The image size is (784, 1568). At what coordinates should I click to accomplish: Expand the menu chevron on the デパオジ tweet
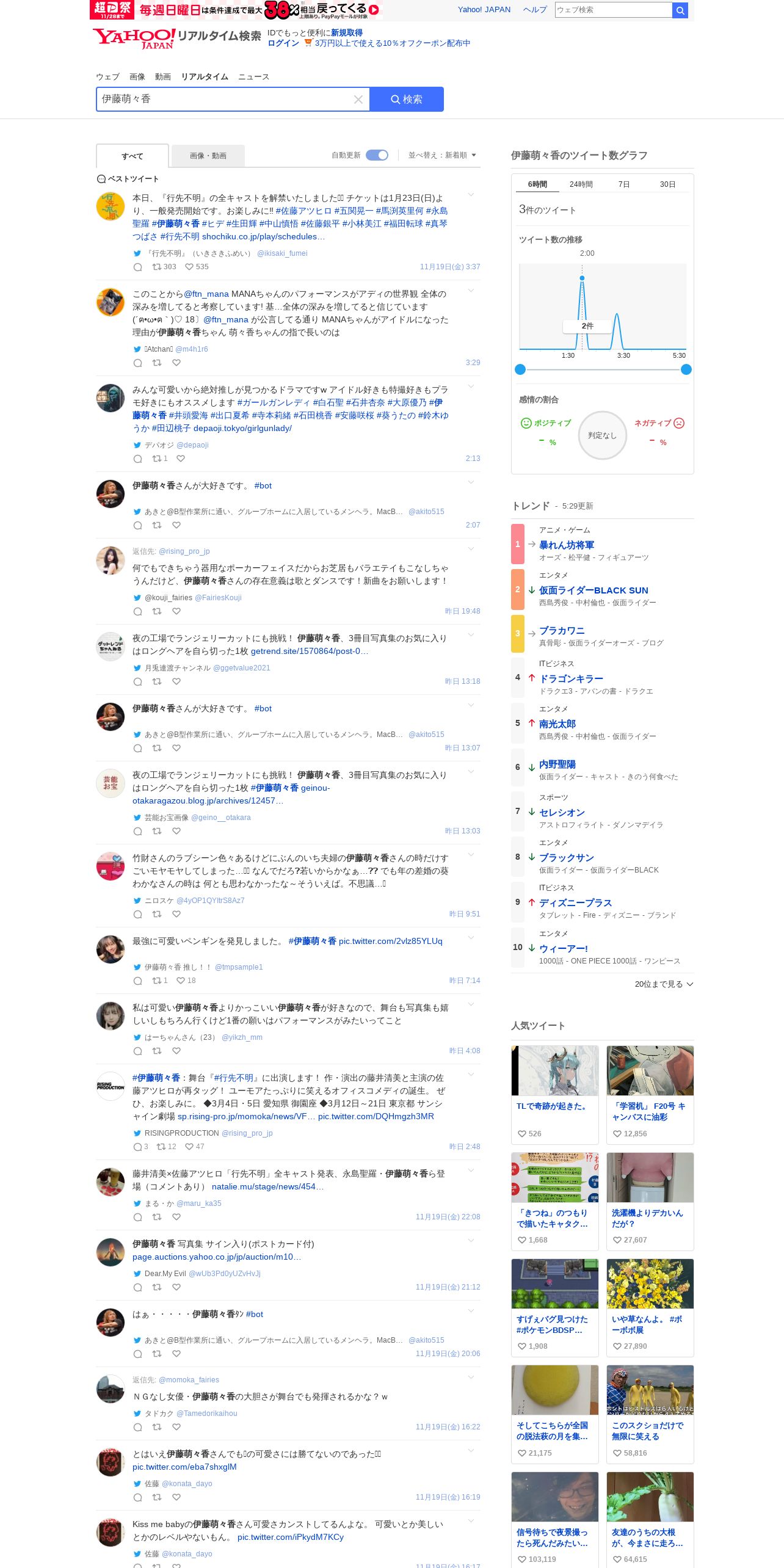471,387
